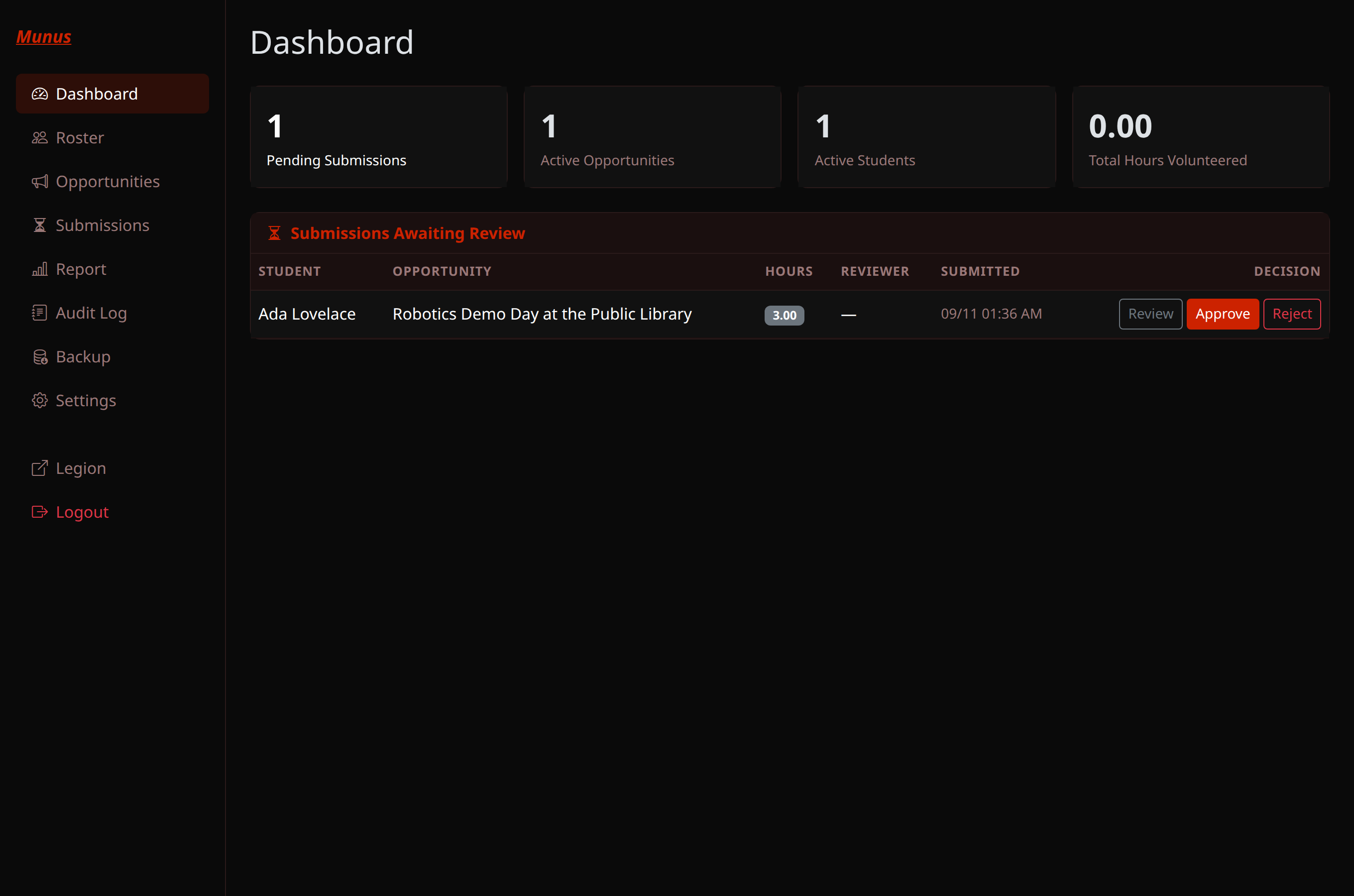Open the Legion external link
This screenshot has width=1354, height=896.
pyautogui.click(x=113, y=468)
